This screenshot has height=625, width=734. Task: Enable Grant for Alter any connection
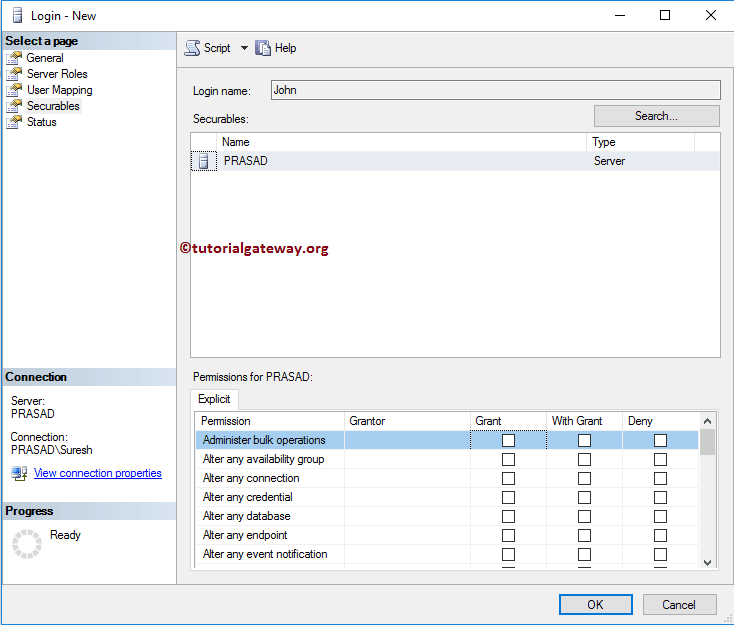(508, 478)
